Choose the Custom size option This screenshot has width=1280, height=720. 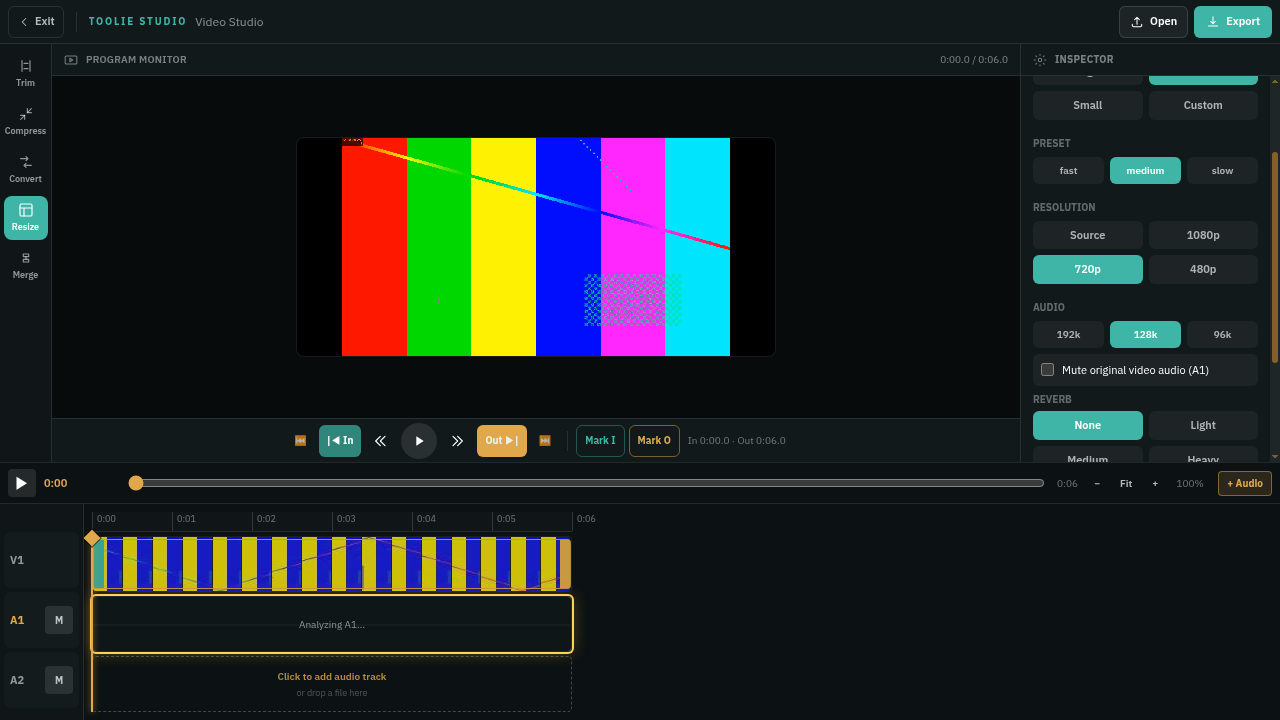tap(1203, 105)
